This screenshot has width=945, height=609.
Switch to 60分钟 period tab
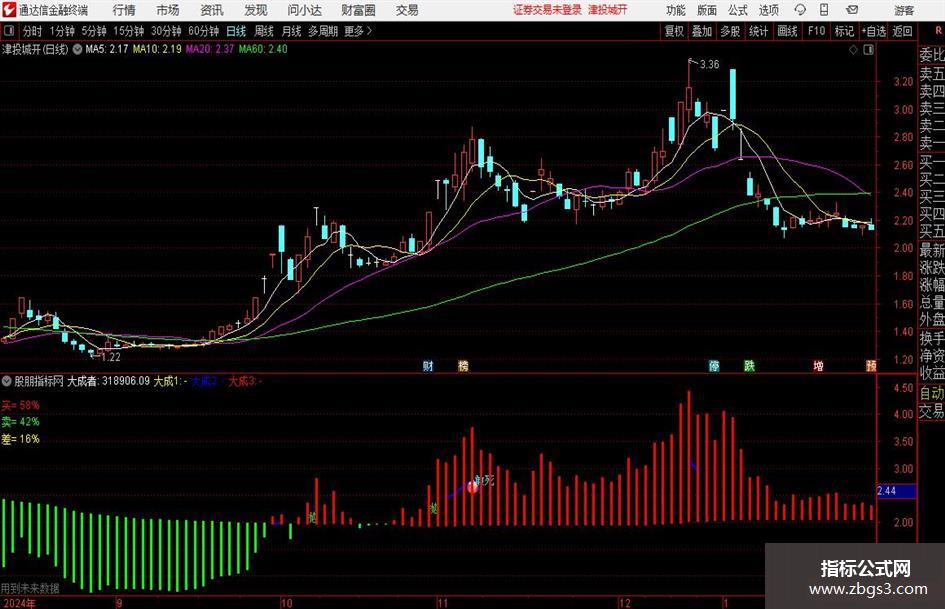point(203,31)
